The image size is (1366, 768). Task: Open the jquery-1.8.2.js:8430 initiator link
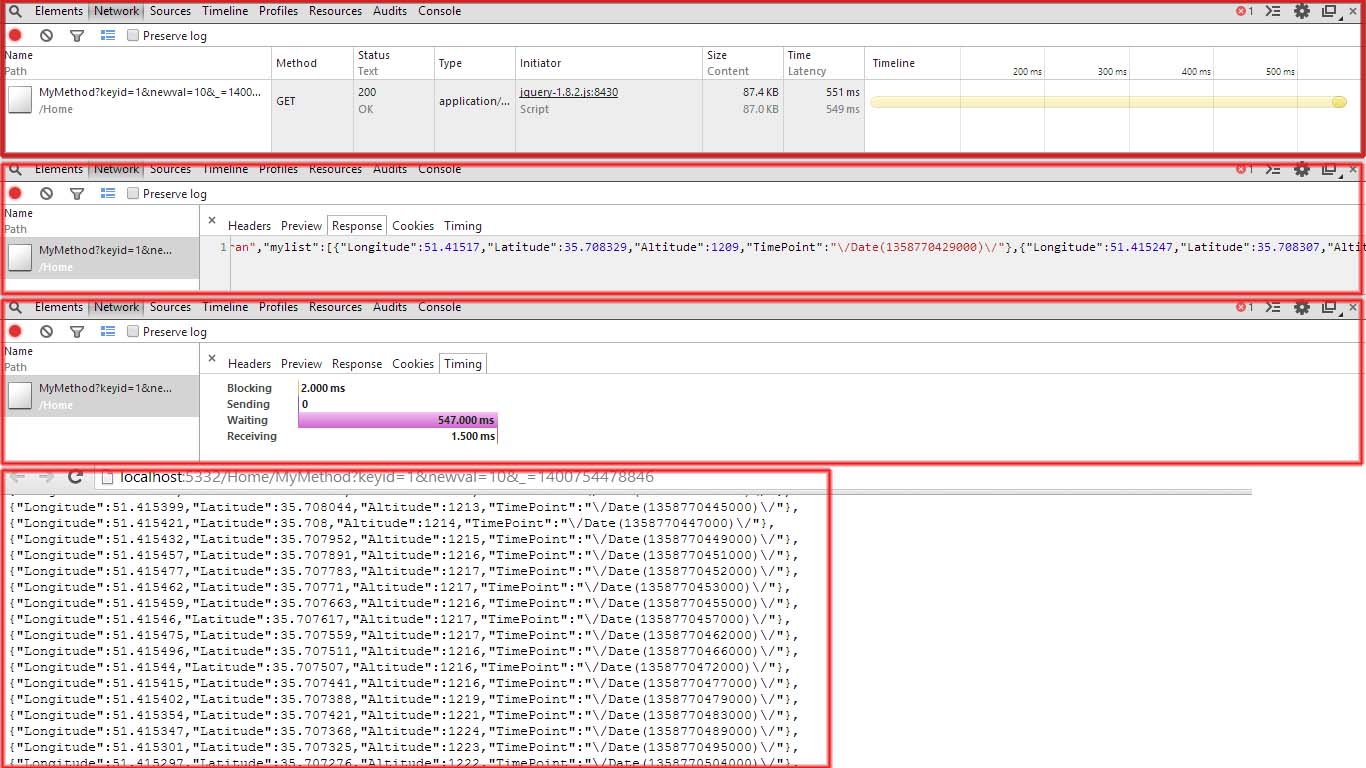tap(568, 92)
